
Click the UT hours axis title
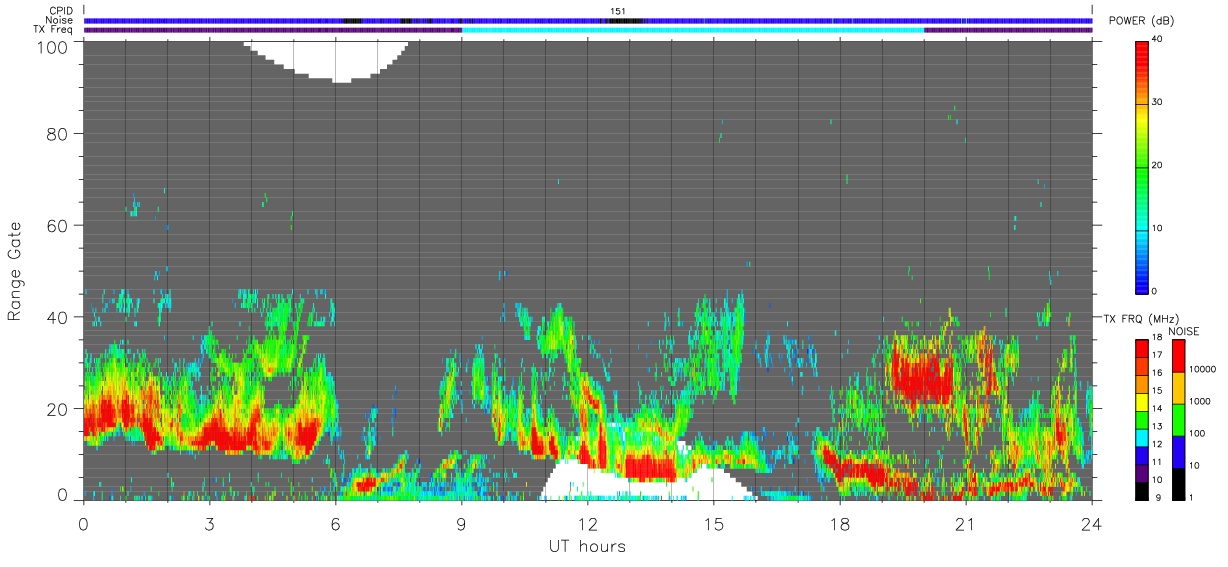pos(587,546)
